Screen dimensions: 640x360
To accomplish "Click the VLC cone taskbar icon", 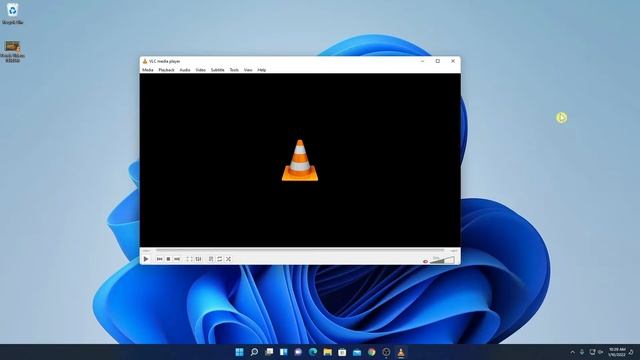I will (x=401, y=352).
